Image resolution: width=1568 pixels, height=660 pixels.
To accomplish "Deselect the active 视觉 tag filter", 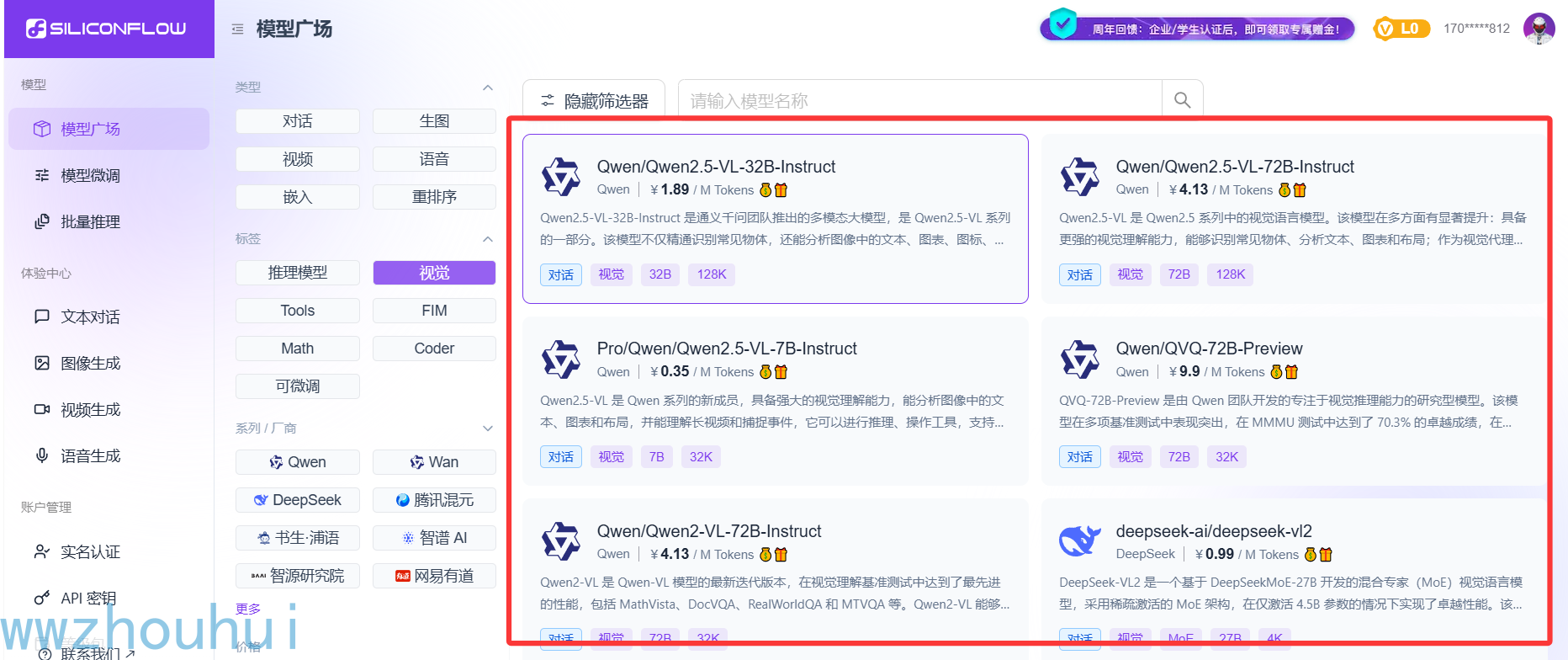I will [434, 273].
